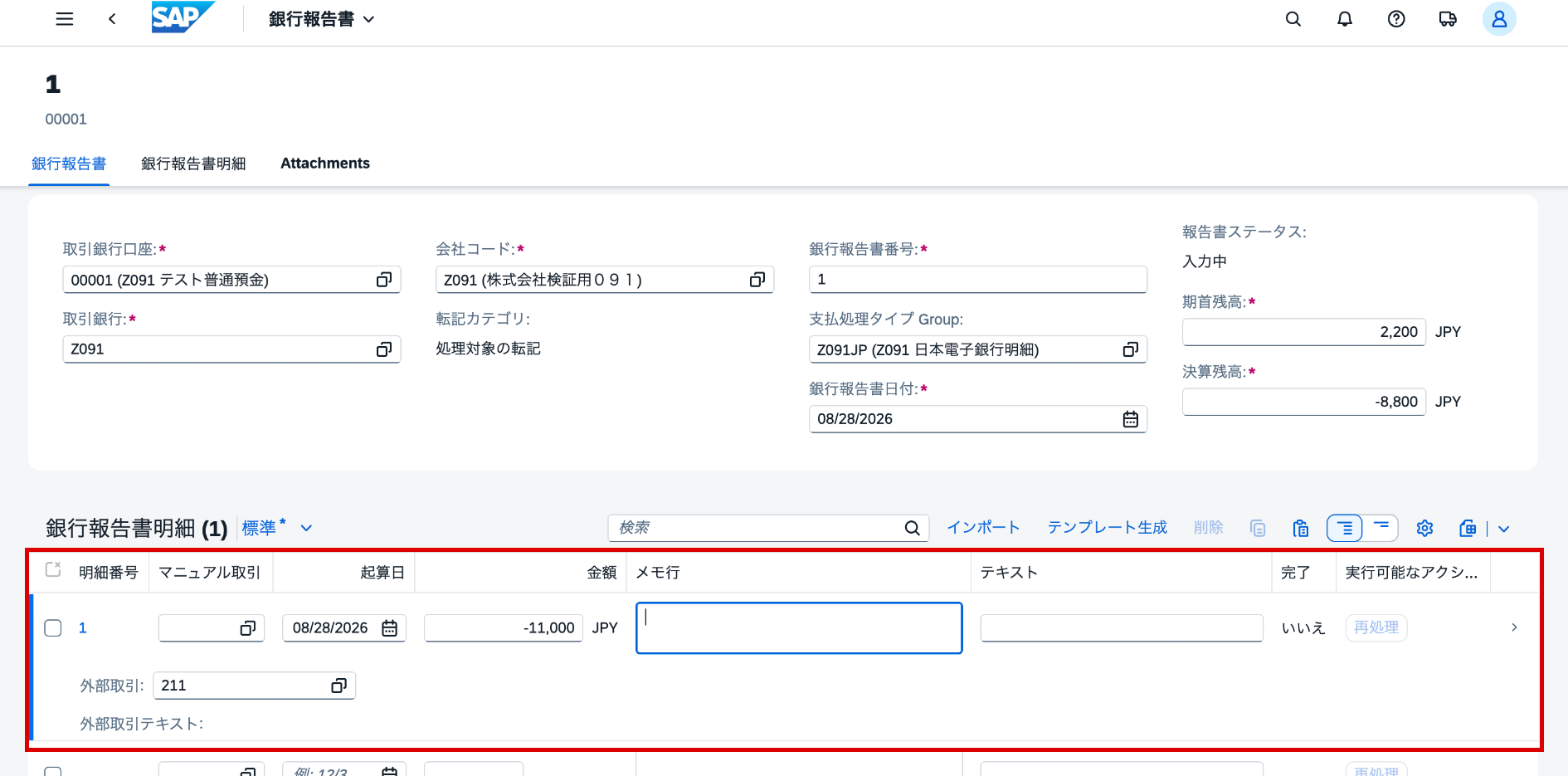Click the テンプレート生成 button
Viewport: 1568px width, 776px height.
(1107, 528)
